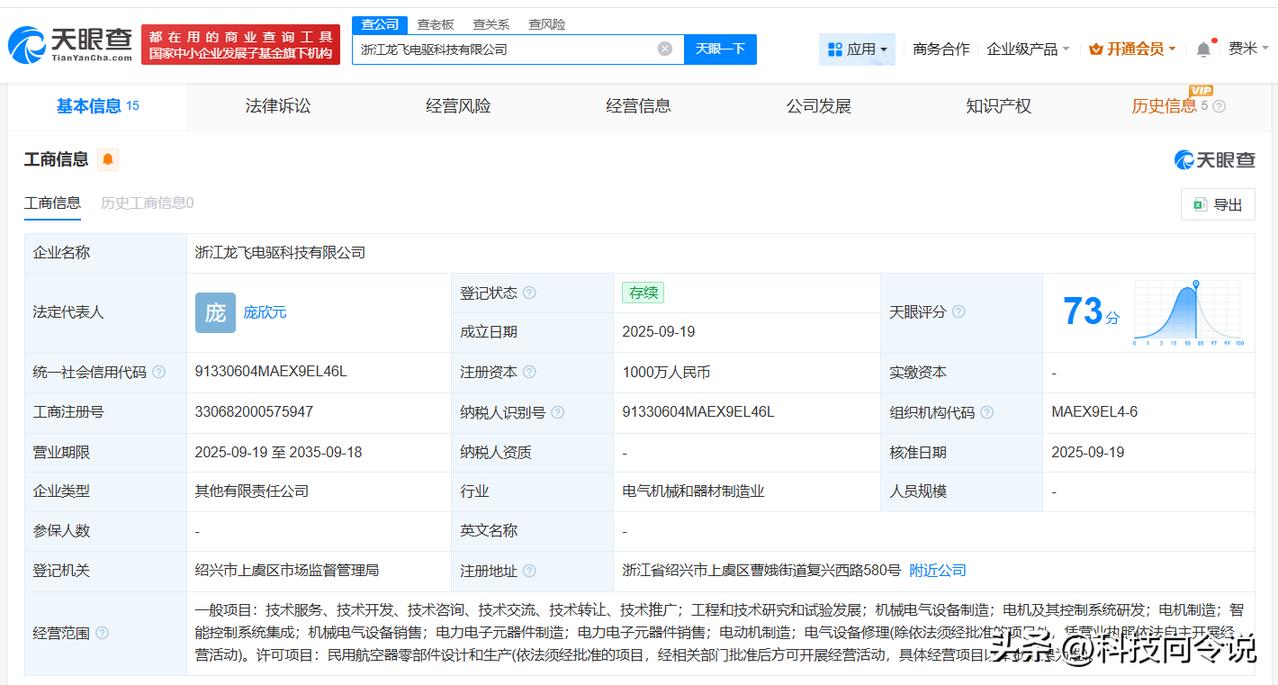Open the 费米 user account menu

[x=1248, y=49]
